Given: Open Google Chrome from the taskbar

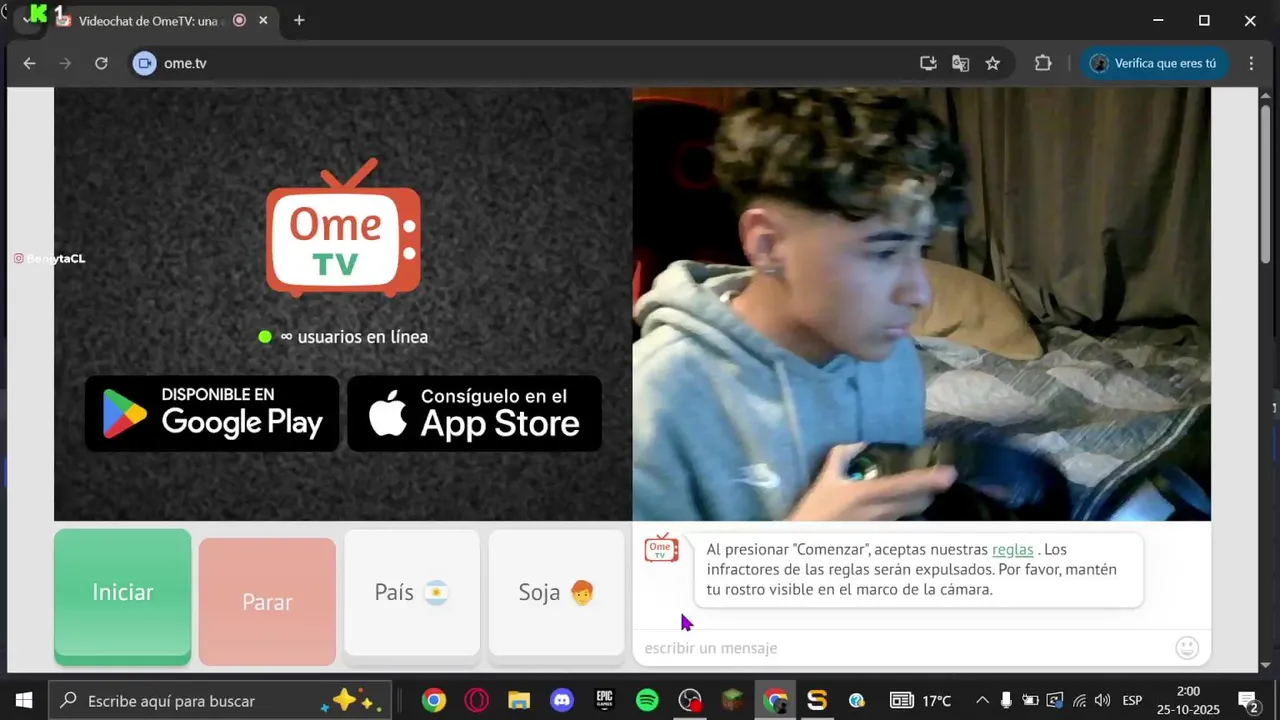Looking at the screenshot, I should 433,701.
